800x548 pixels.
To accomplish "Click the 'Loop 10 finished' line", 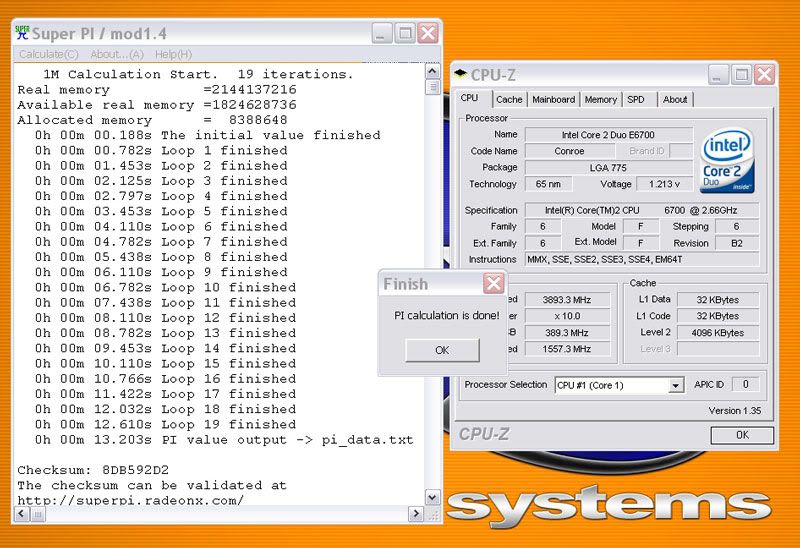I will [x=165, y=287].
